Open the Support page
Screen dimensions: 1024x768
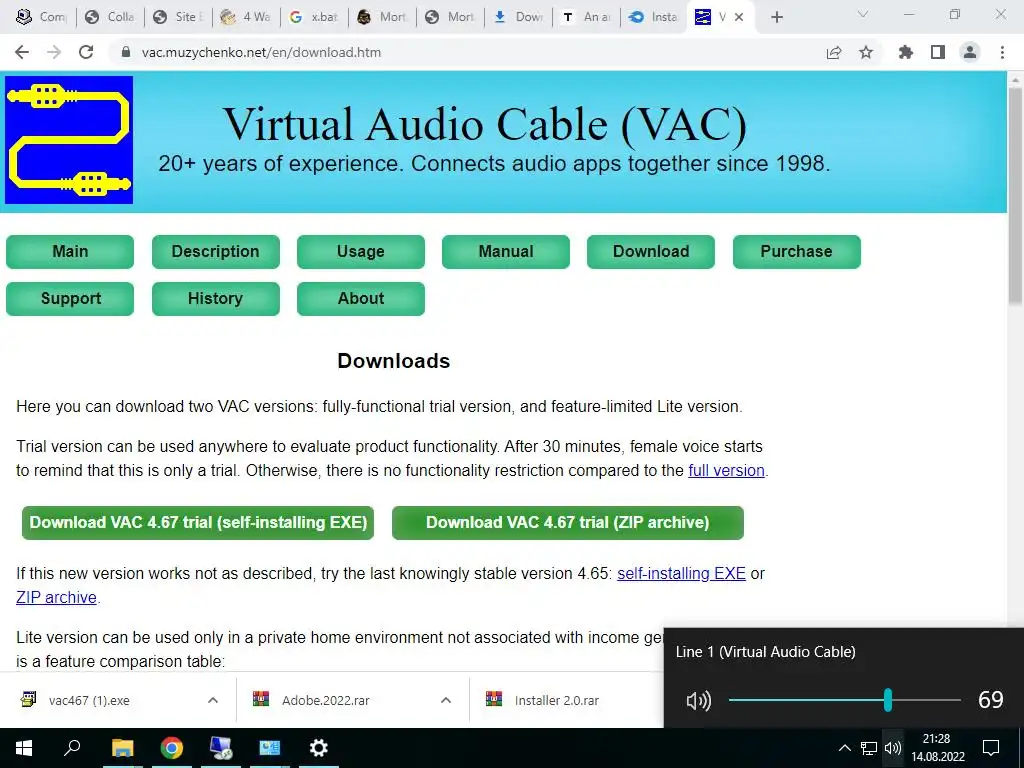coord(70,298)
